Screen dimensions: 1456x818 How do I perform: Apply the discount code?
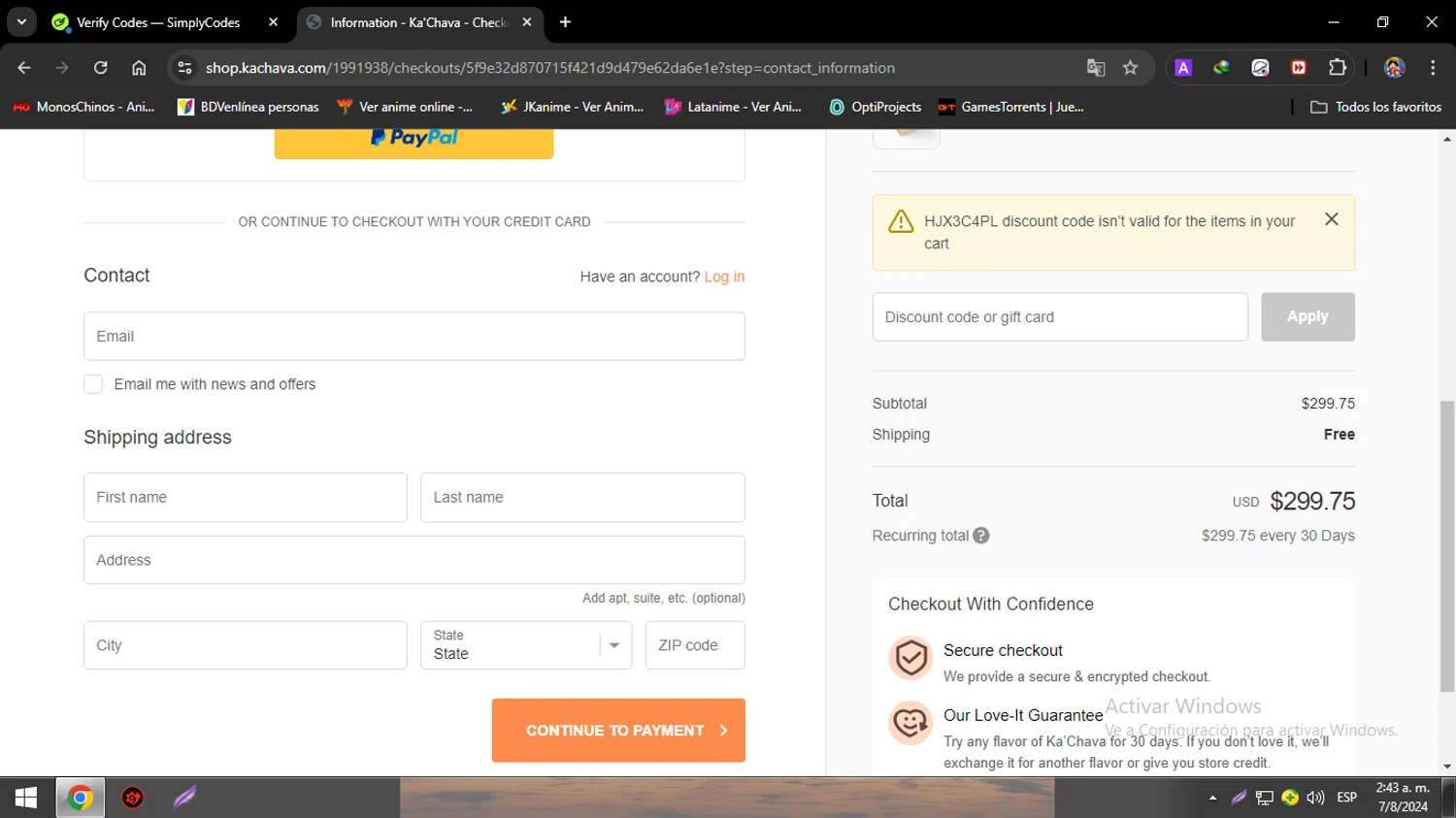pyautogui.click(x=1307, y=317)
